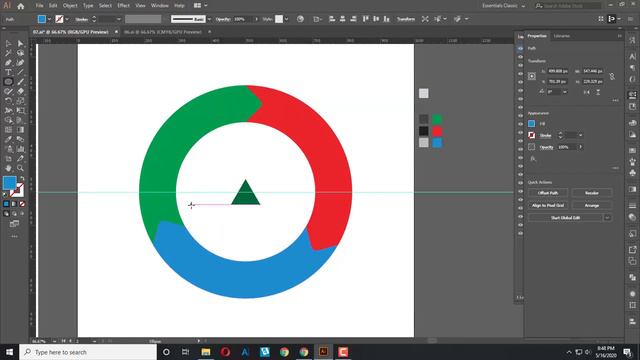Viewport: 640px width, 360px height.
Task: Open Essentials Classic workspace switcher
Action: [x=503, y=6]
